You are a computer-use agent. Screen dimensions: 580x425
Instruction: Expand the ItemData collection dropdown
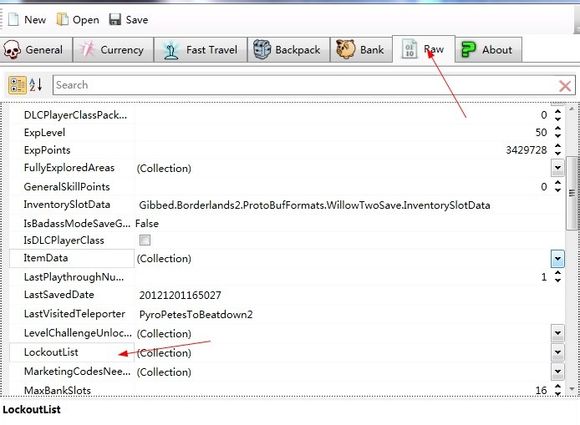tap(557, 258)
